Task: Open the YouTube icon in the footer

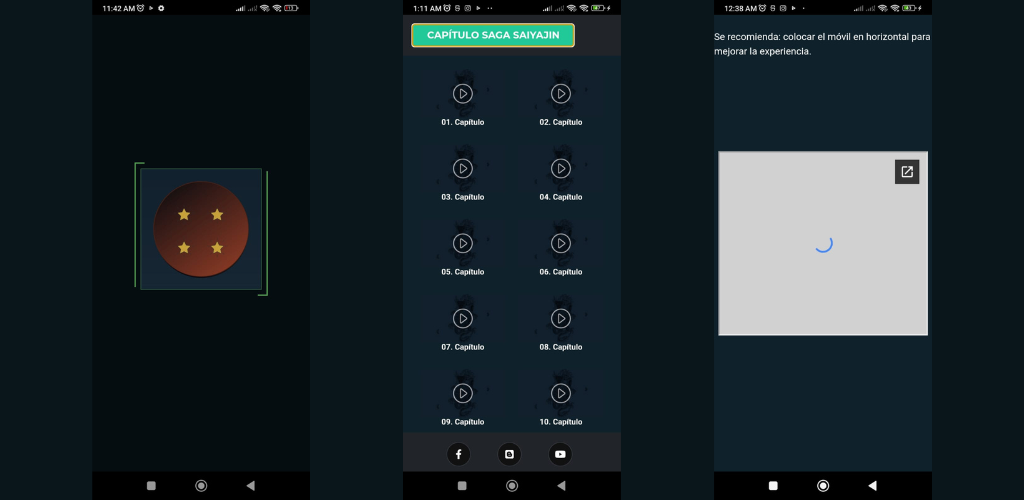Action: coord(560,454)
